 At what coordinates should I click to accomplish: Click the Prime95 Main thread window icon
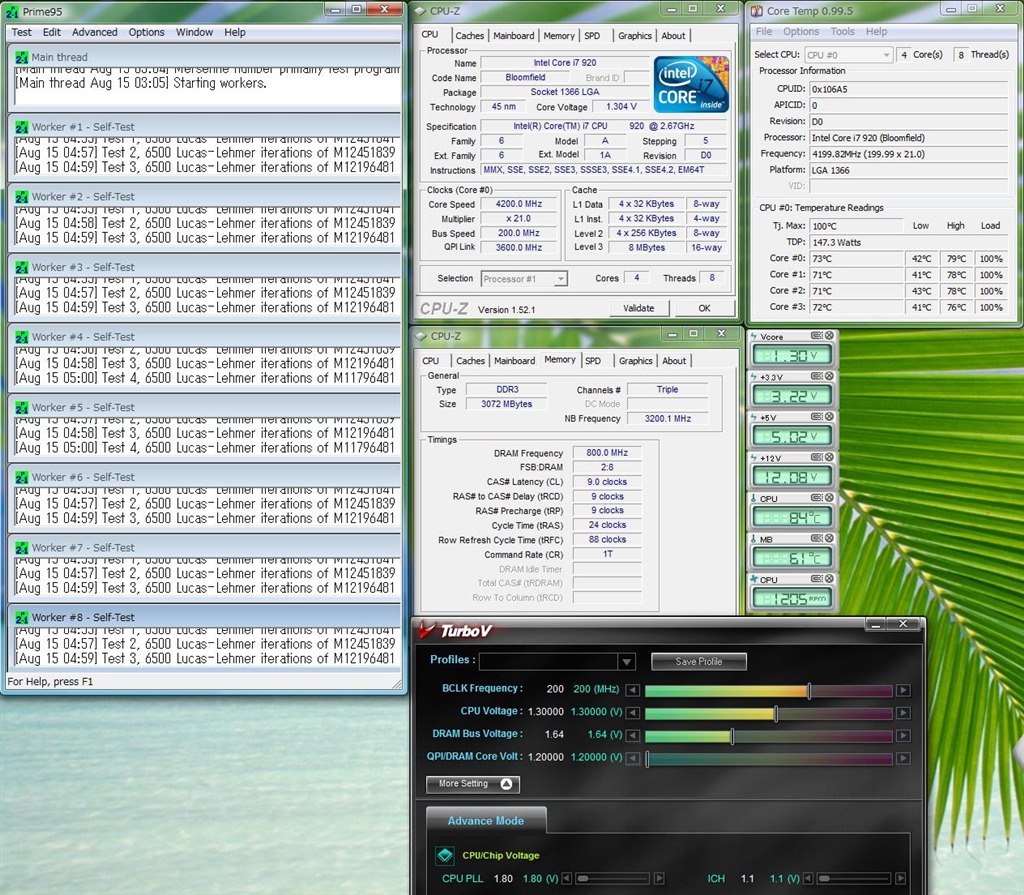(21, 57)
